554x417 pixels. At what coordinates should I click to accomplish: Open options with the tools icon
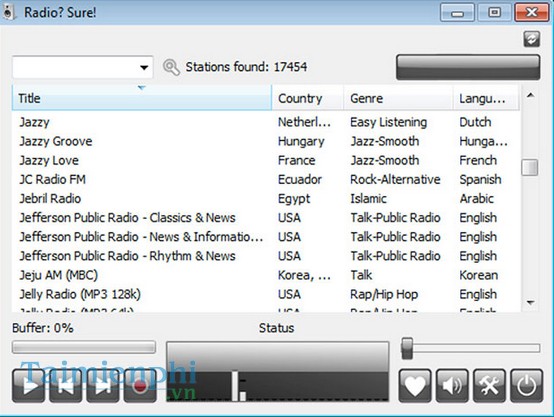[489, 386]
